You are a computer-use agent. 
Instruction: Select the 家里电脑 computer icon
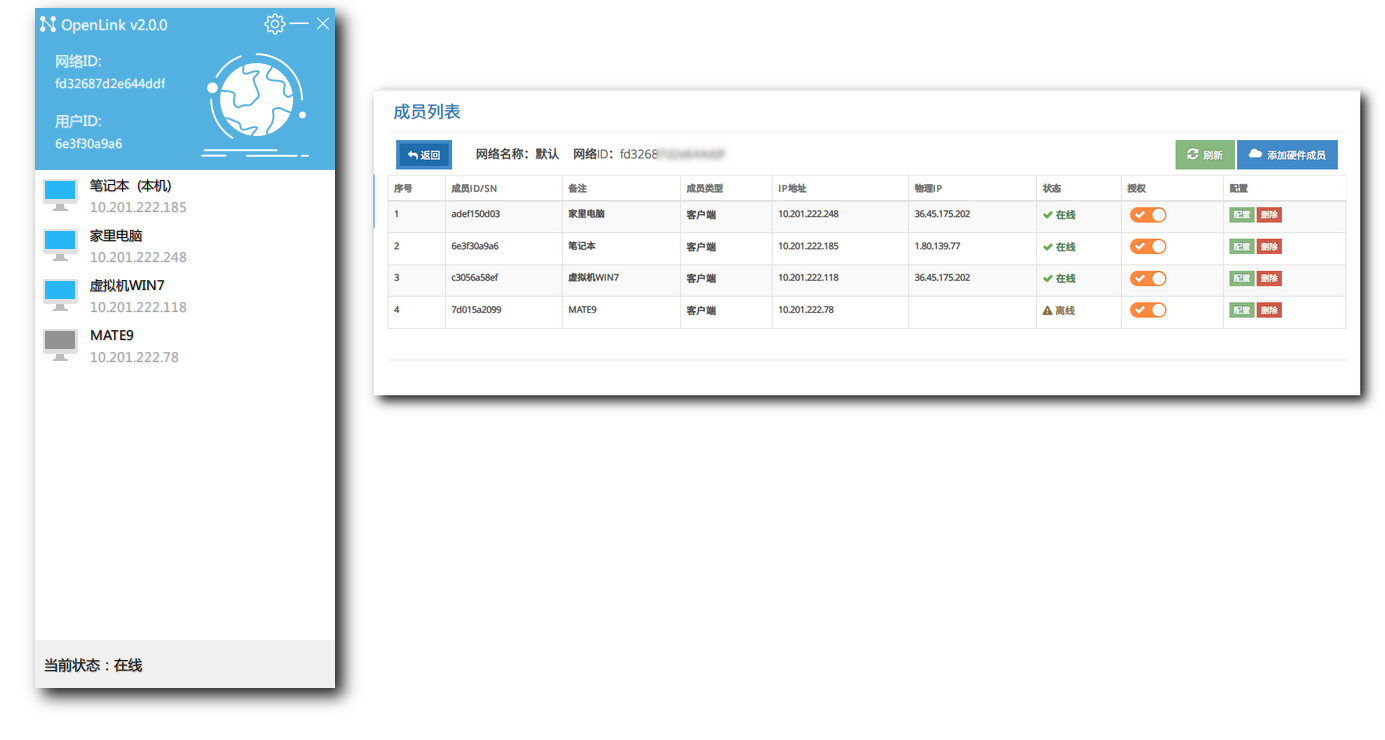click(x=60, y=244)
